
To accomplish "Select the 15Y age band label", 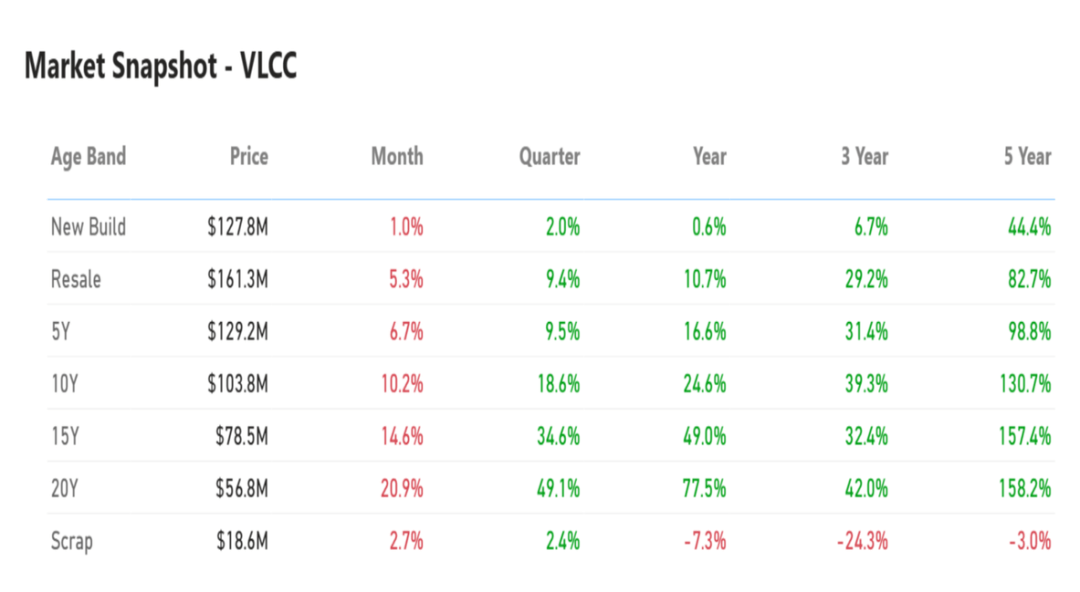I will tap(65, 437).
